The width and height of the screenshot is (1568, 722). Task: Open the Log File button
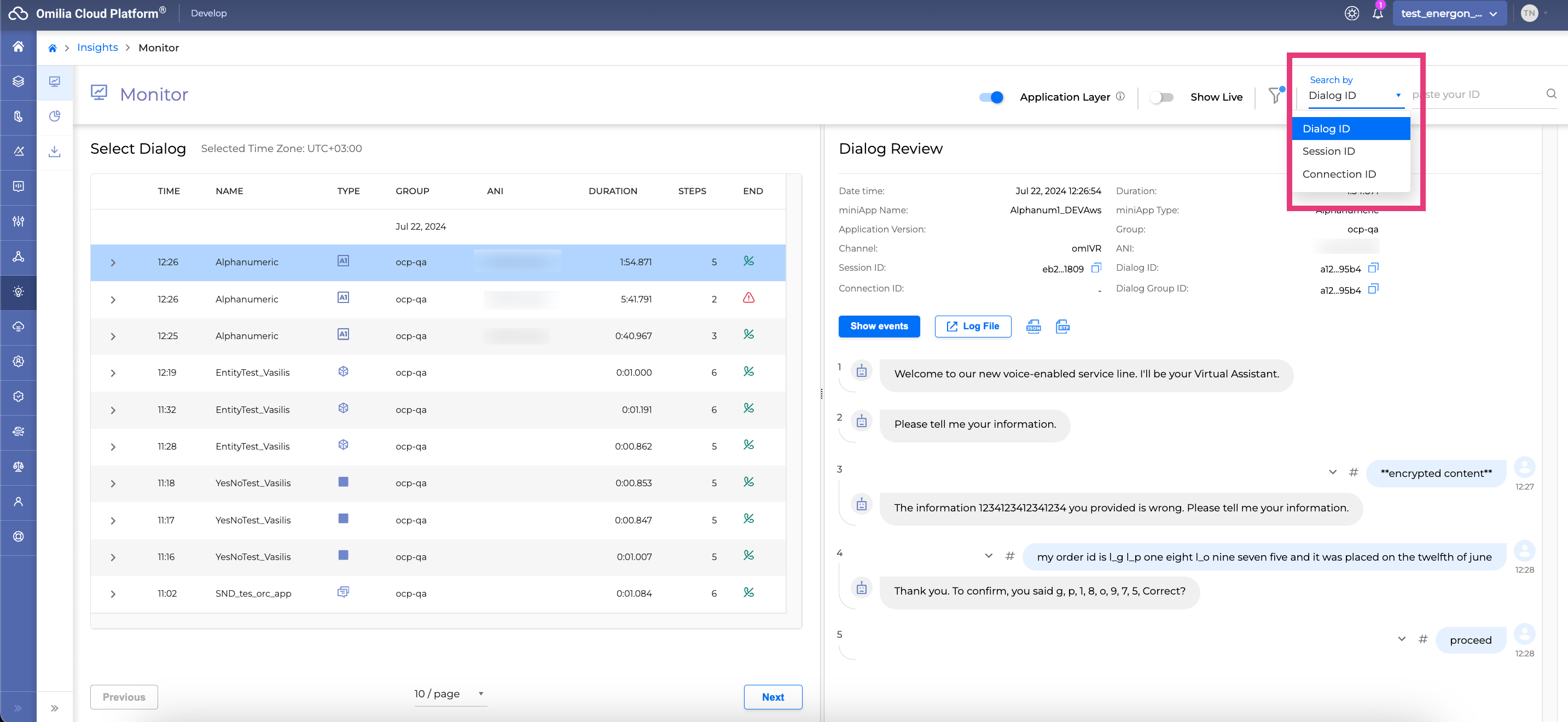click(973, 327)
